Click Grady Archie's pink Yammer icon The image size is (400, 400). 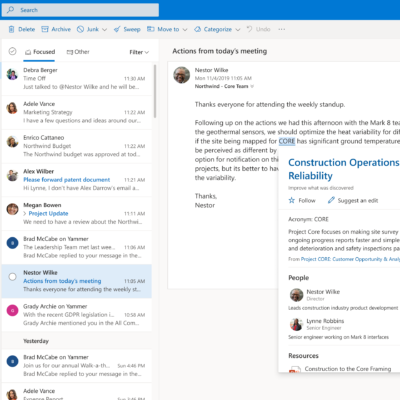click(x=12, y=310)
